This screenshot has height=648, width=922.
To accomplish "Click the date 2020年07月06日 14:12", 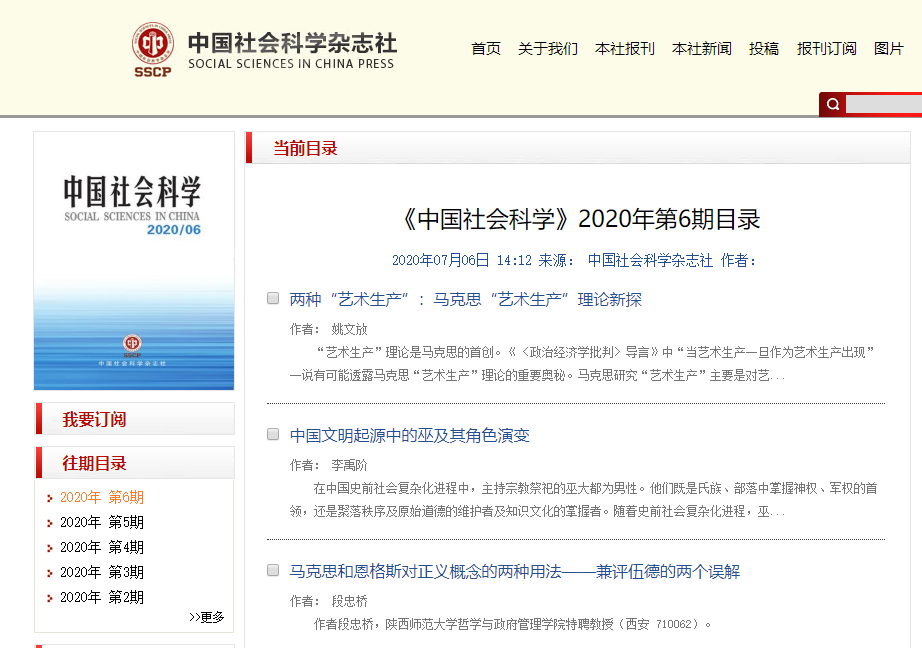I will point(462,260).
